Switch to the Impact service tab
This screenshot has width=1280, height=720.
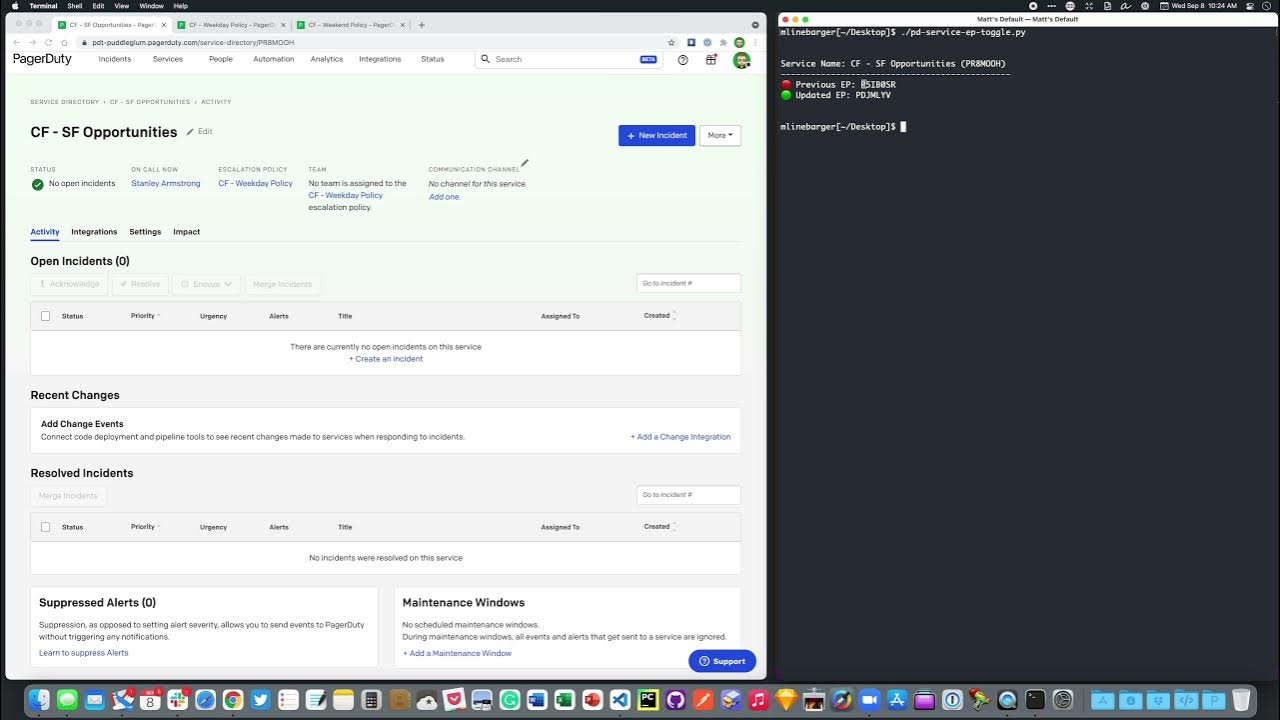186,232
